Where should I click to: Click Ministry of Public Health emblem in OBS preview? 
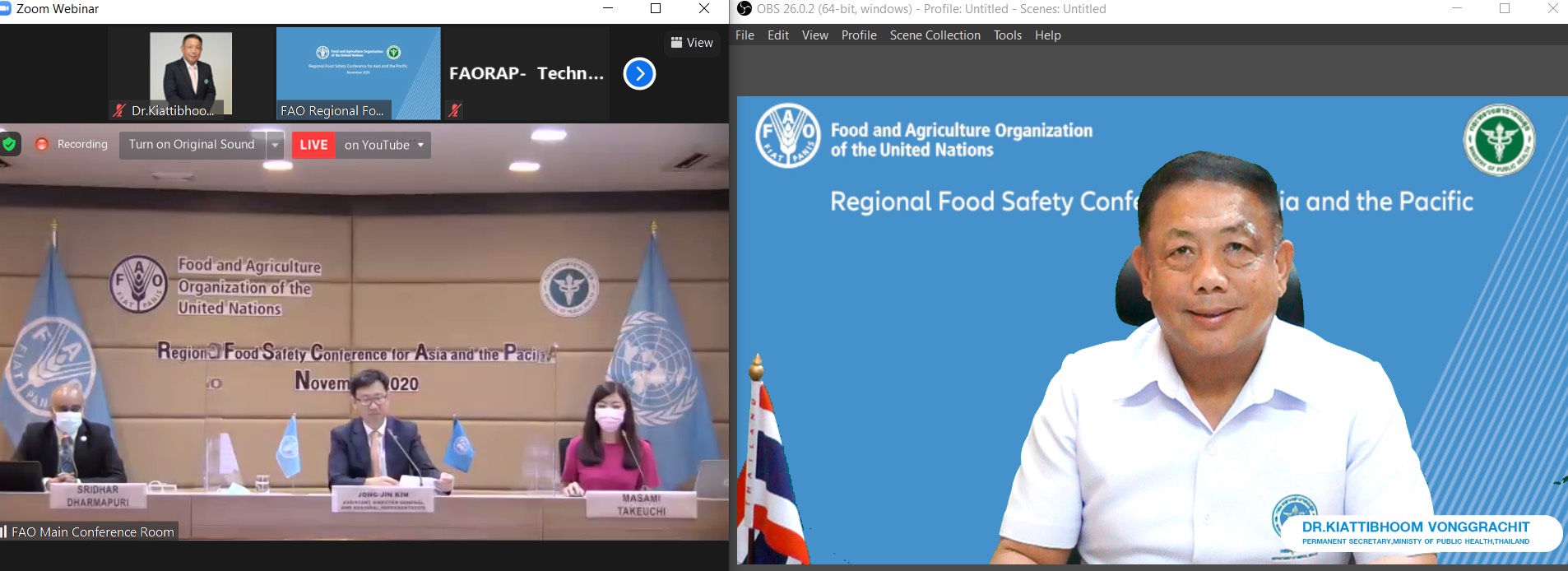click(x=1499, y=140)
